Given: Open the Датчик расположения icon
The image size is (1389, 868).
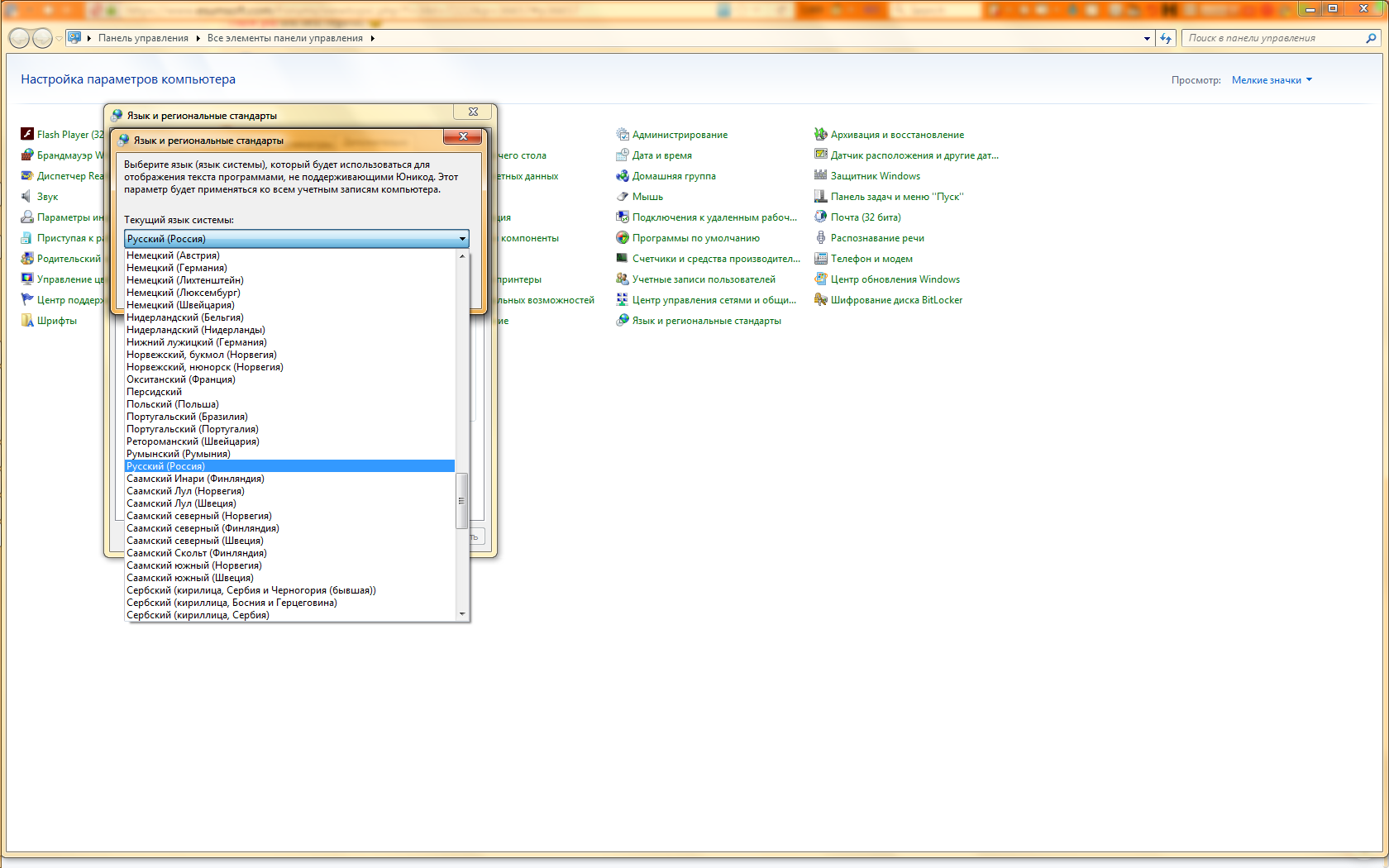Looking at the screenshot, I should click(821, 155).
